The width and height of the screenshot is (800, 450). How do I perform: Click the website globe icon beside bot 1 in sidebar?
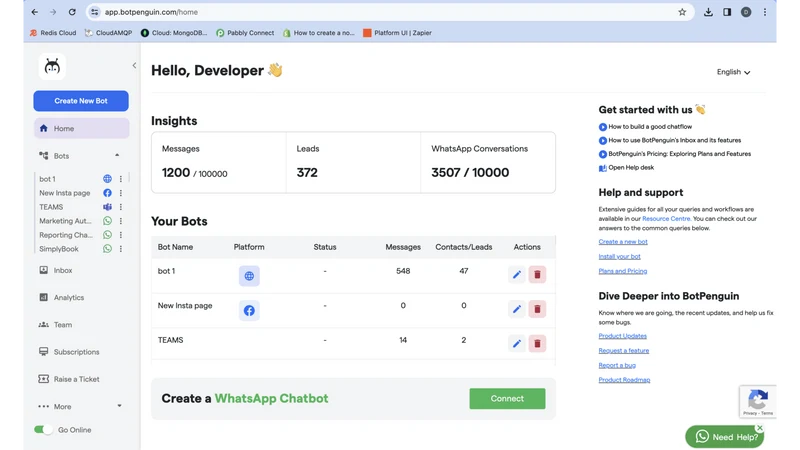tap(107, 179)
